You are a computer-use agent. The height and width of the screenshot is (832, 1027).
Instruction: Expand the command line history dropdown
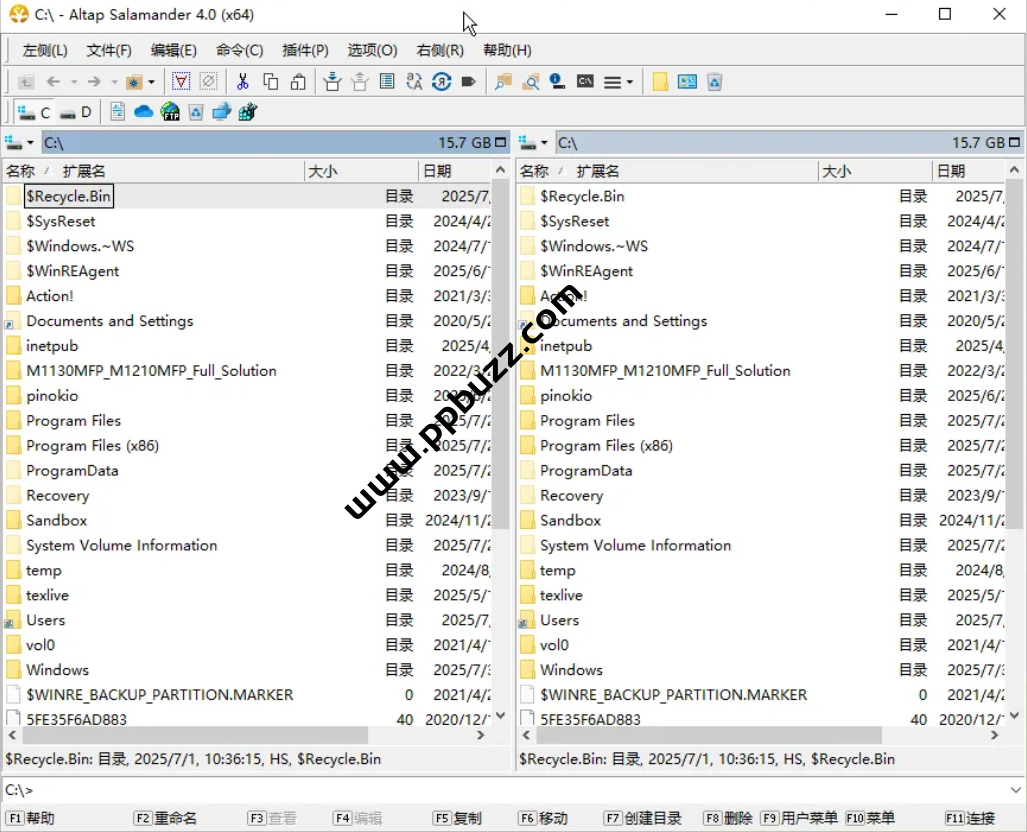pyautogui.click(x=1016, y=790)
